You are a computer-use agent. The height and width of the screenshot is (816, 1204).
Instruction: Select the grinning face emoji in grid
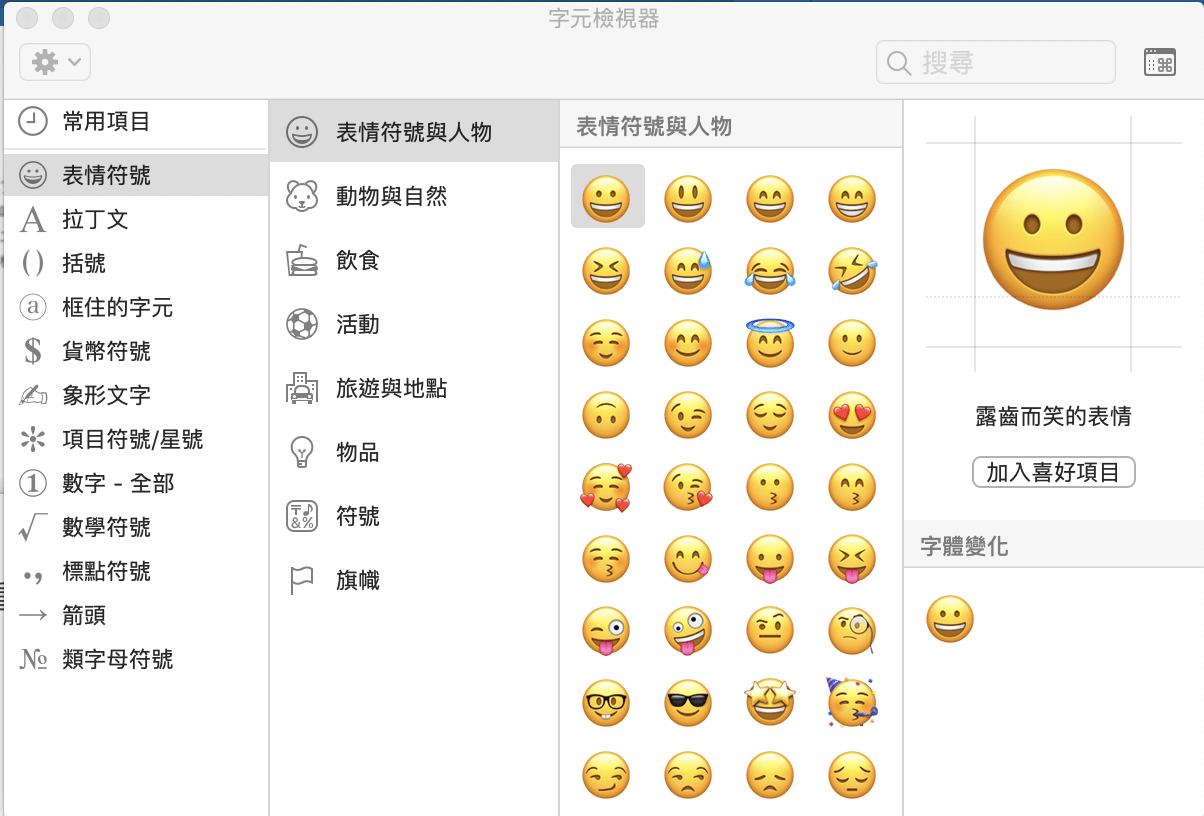[x=607, y=198]
